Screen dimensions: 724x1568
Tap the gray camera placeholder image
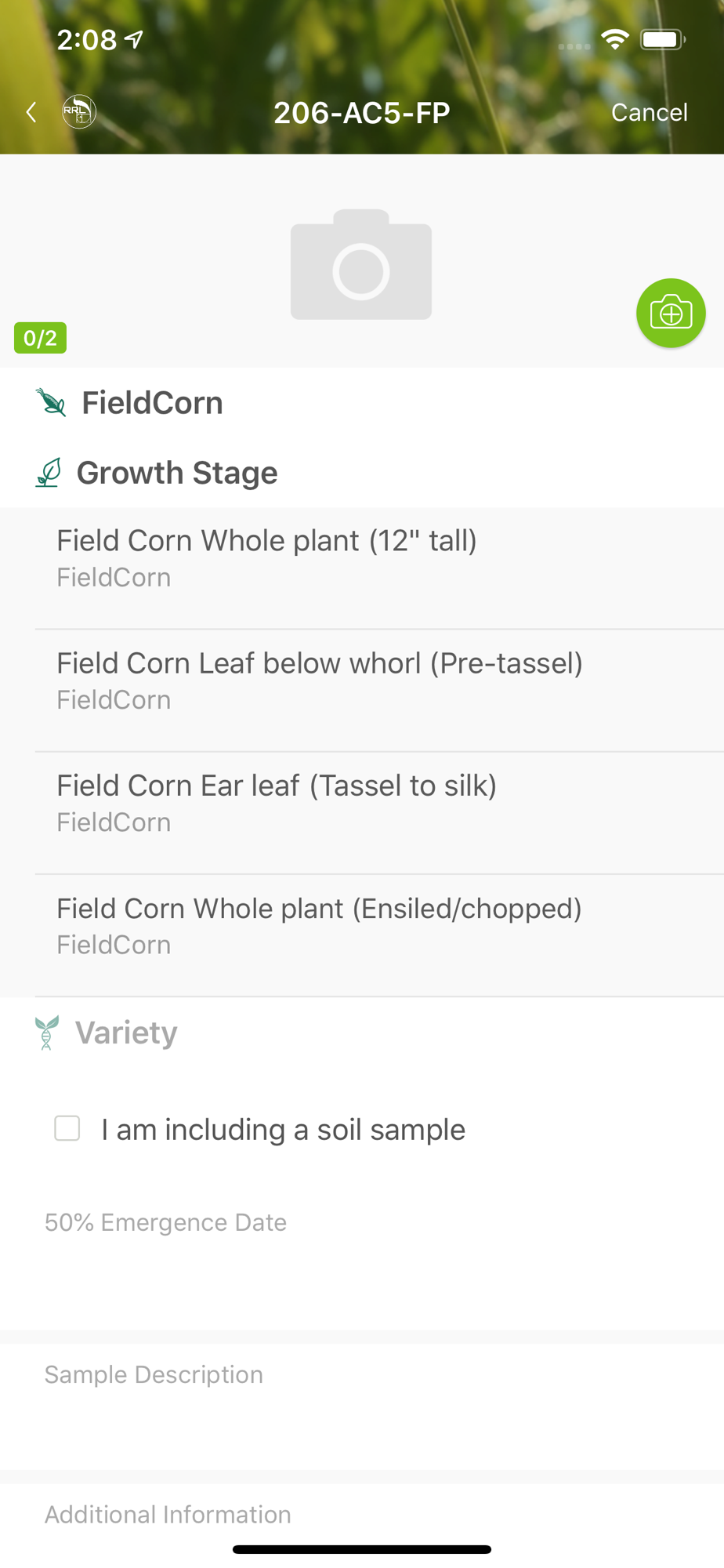tap(361, 265)
